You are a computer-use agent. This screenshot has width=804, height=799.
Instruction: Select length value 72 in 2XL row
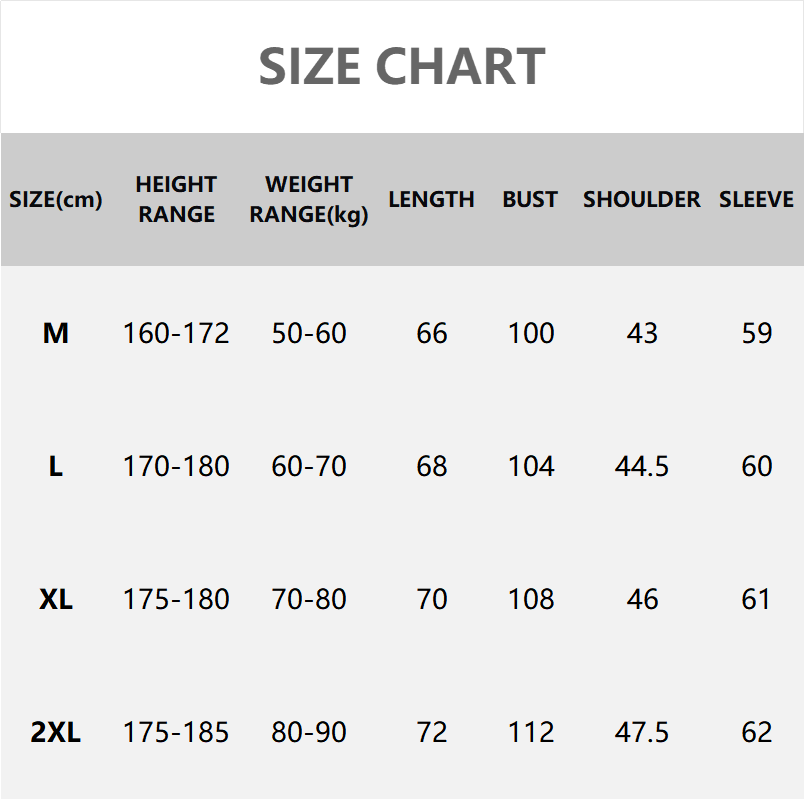(x=432, y=732)
